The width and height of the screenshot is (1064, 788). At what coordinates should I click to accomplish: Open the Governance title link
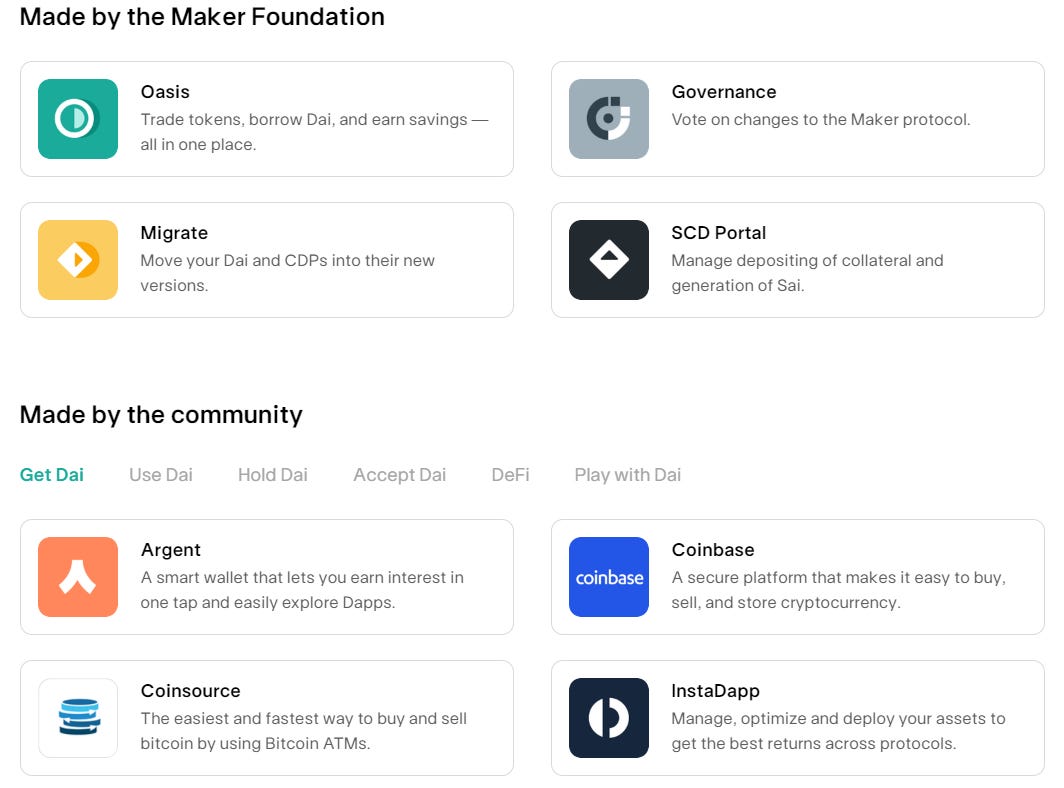[724, 92]
